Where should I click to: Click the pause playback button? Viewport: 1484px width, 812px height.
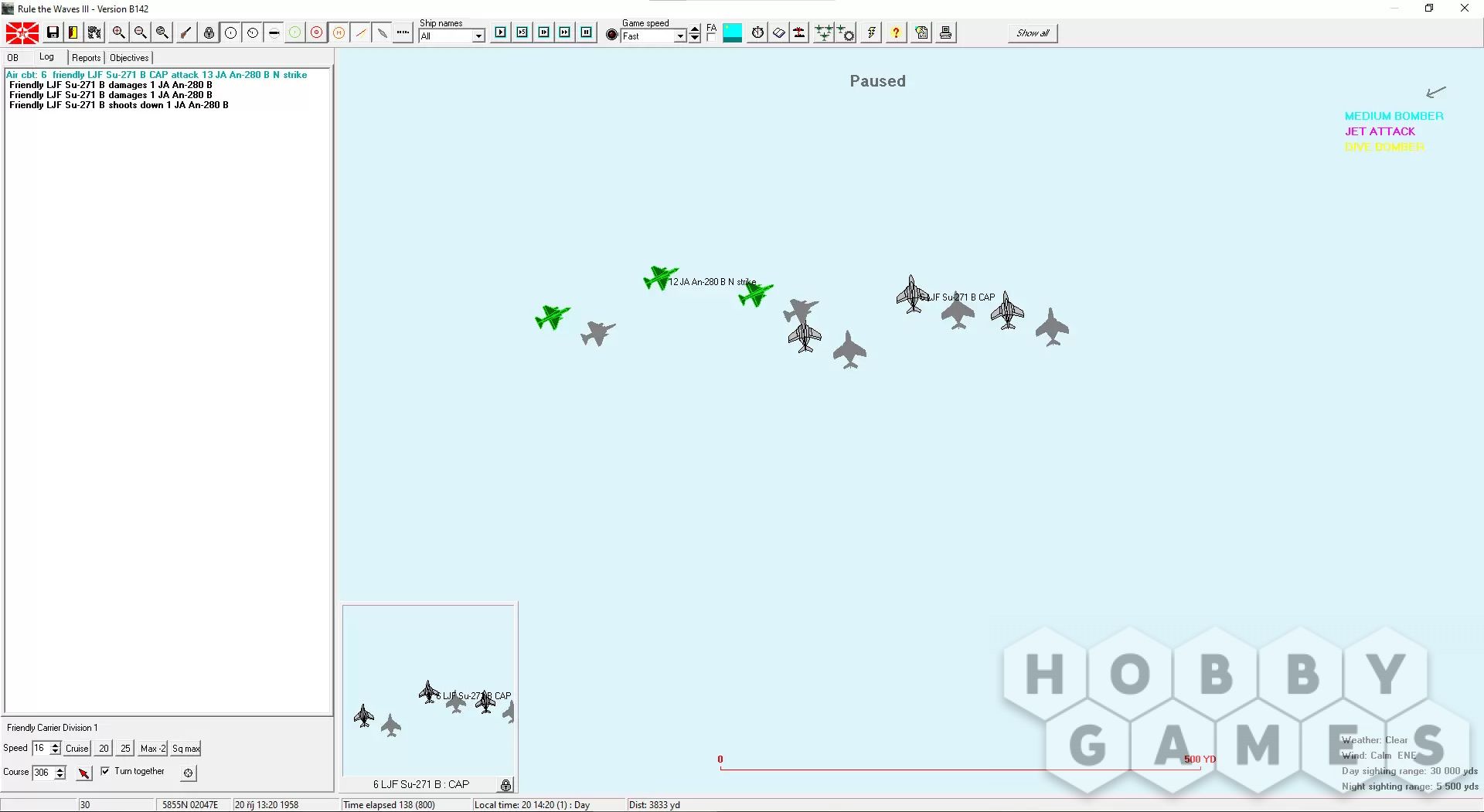587,32
